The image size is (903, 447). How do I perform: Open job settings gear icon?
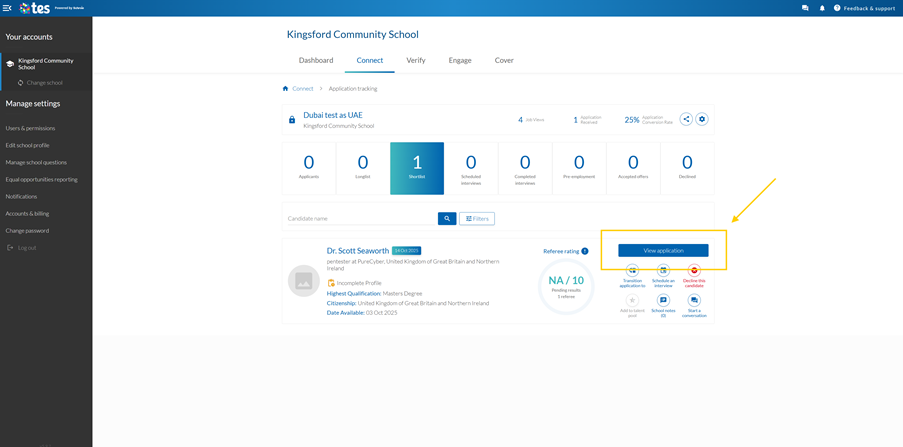pos(701,119)
